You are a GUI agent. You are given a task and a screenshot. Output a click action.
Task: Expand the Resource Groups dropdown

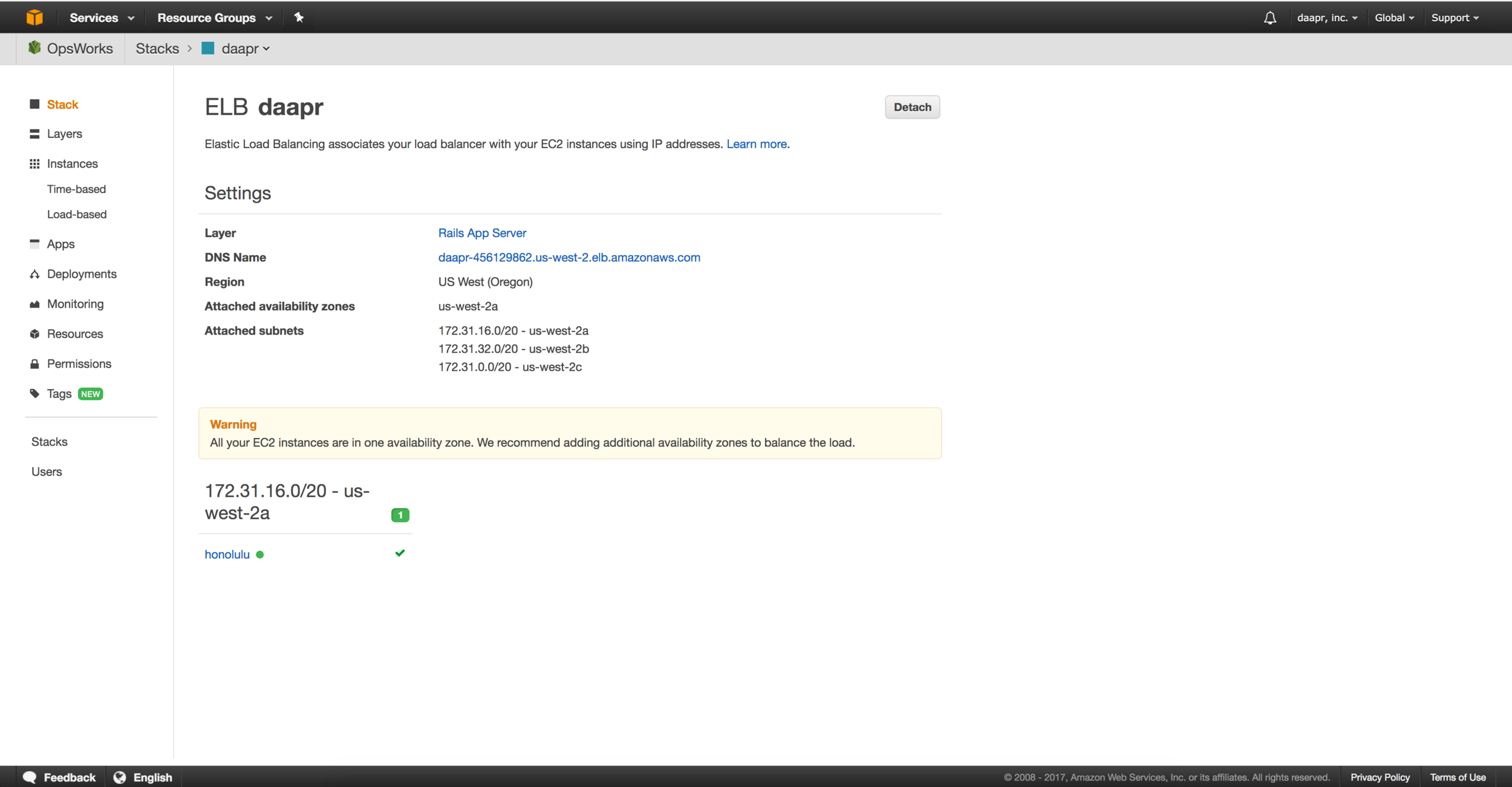pyautogui.click(x=215, y=18)
